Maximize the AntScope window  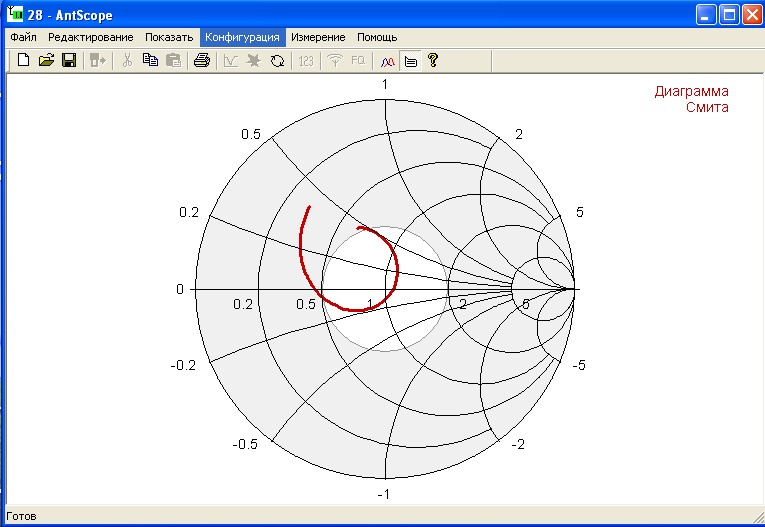[729, 14]
